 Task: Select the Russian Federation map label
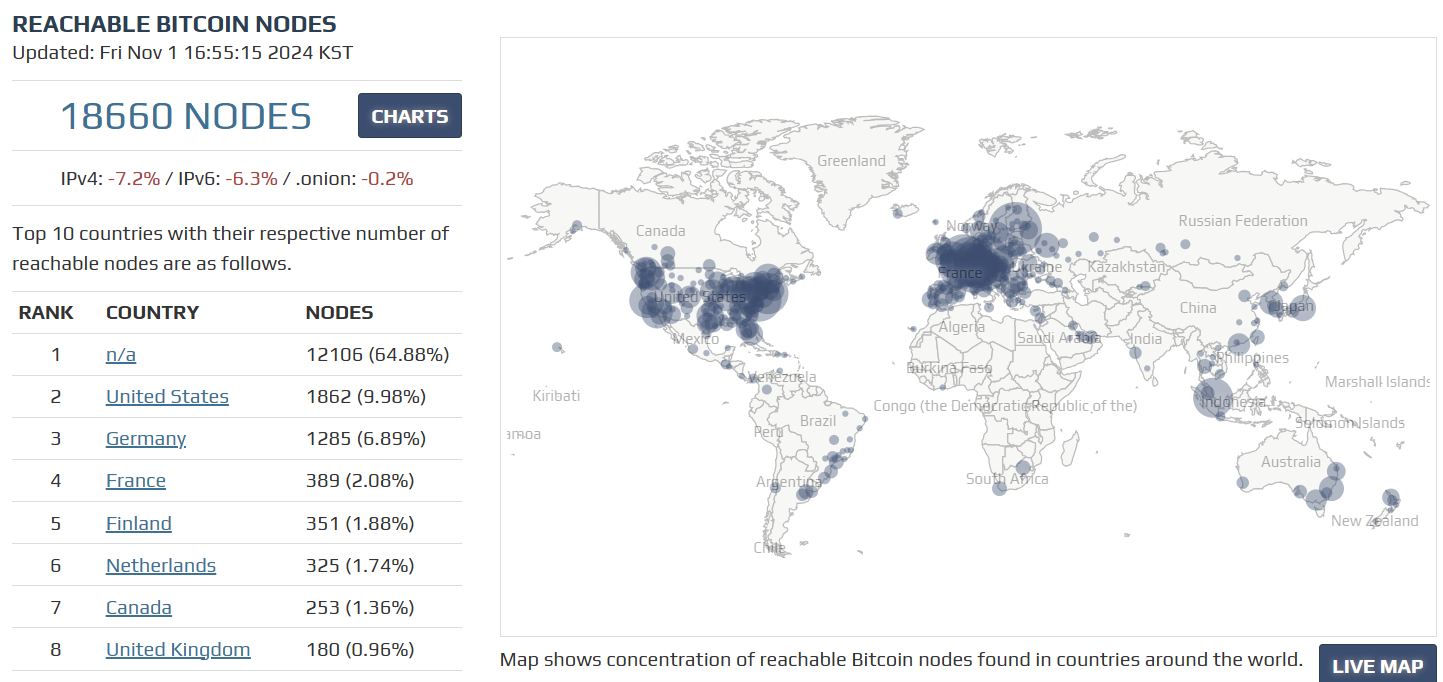[x=1242, y=221]
